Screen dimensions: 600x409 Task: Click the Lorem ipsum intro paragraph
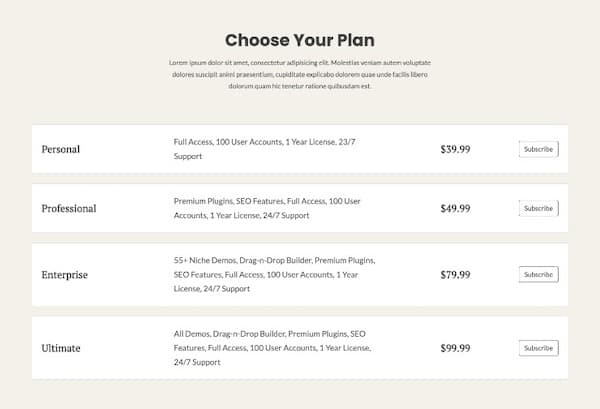(x=300, y=75)
